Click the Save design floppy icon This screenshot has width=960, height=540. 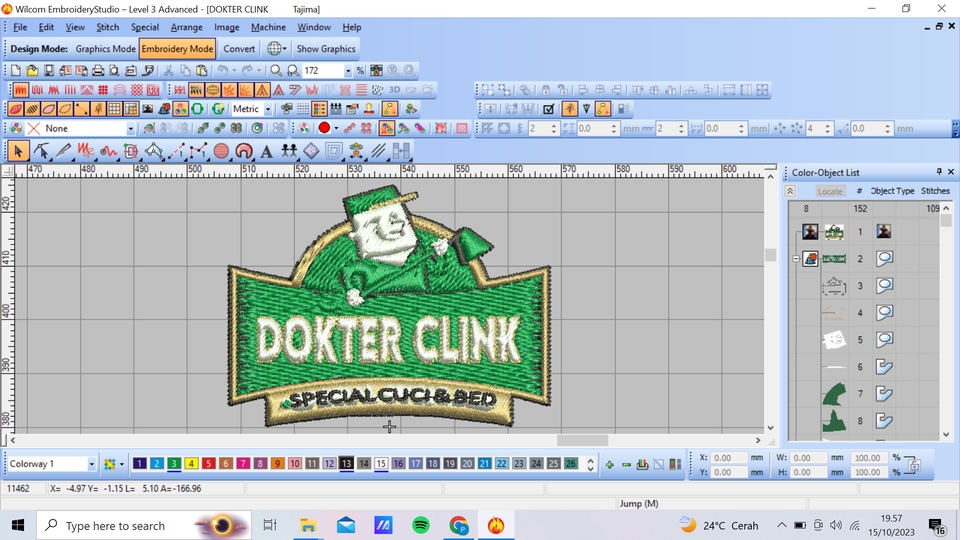pos(48,70)
